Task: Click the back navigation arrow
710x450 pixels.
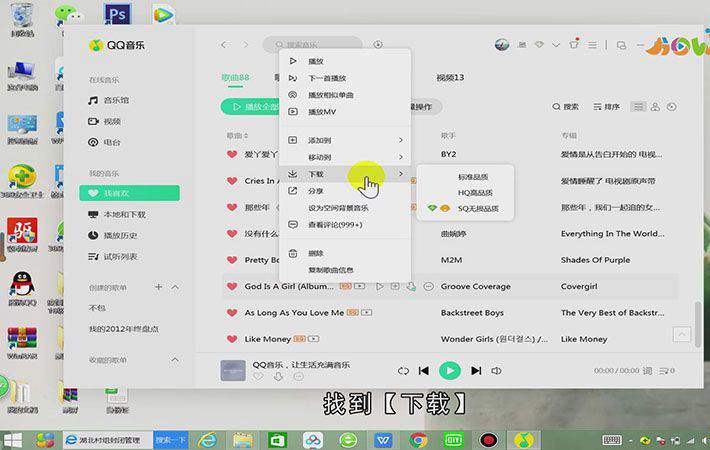Action: click(x=224, y=44)
